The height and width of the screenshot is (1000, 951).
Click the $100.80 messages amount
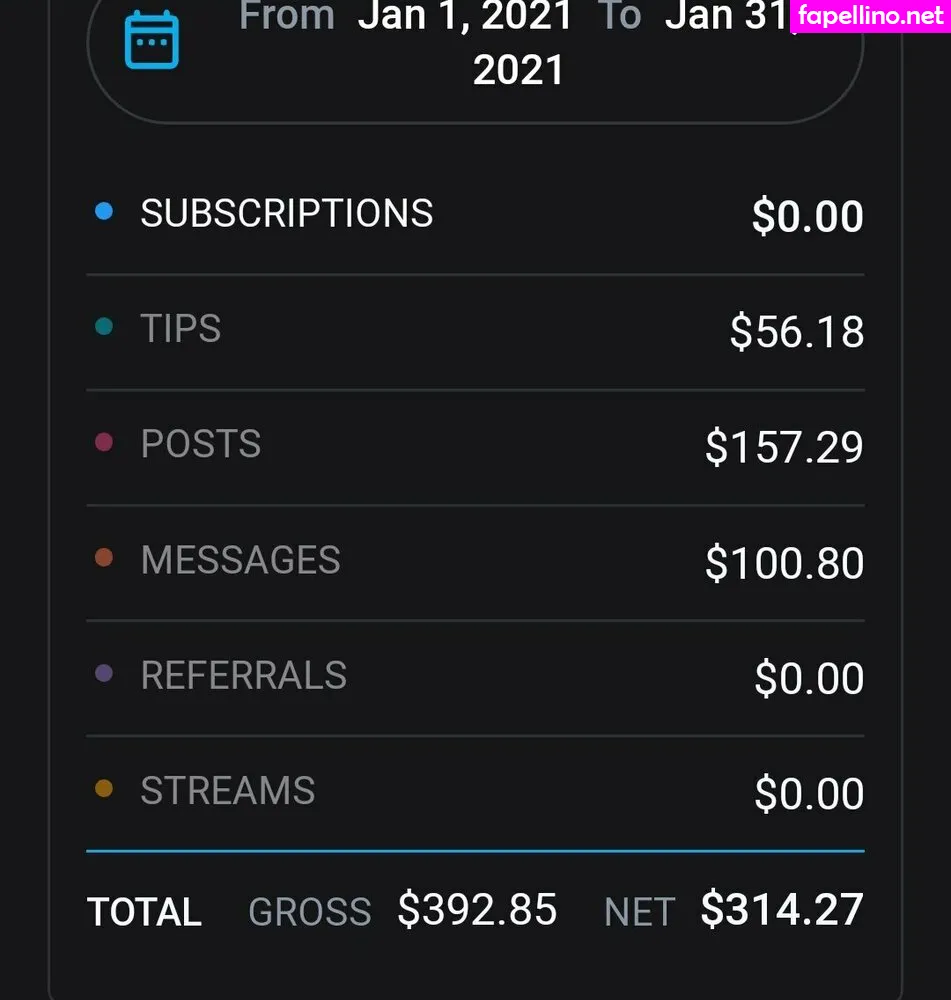coord(784,563)
